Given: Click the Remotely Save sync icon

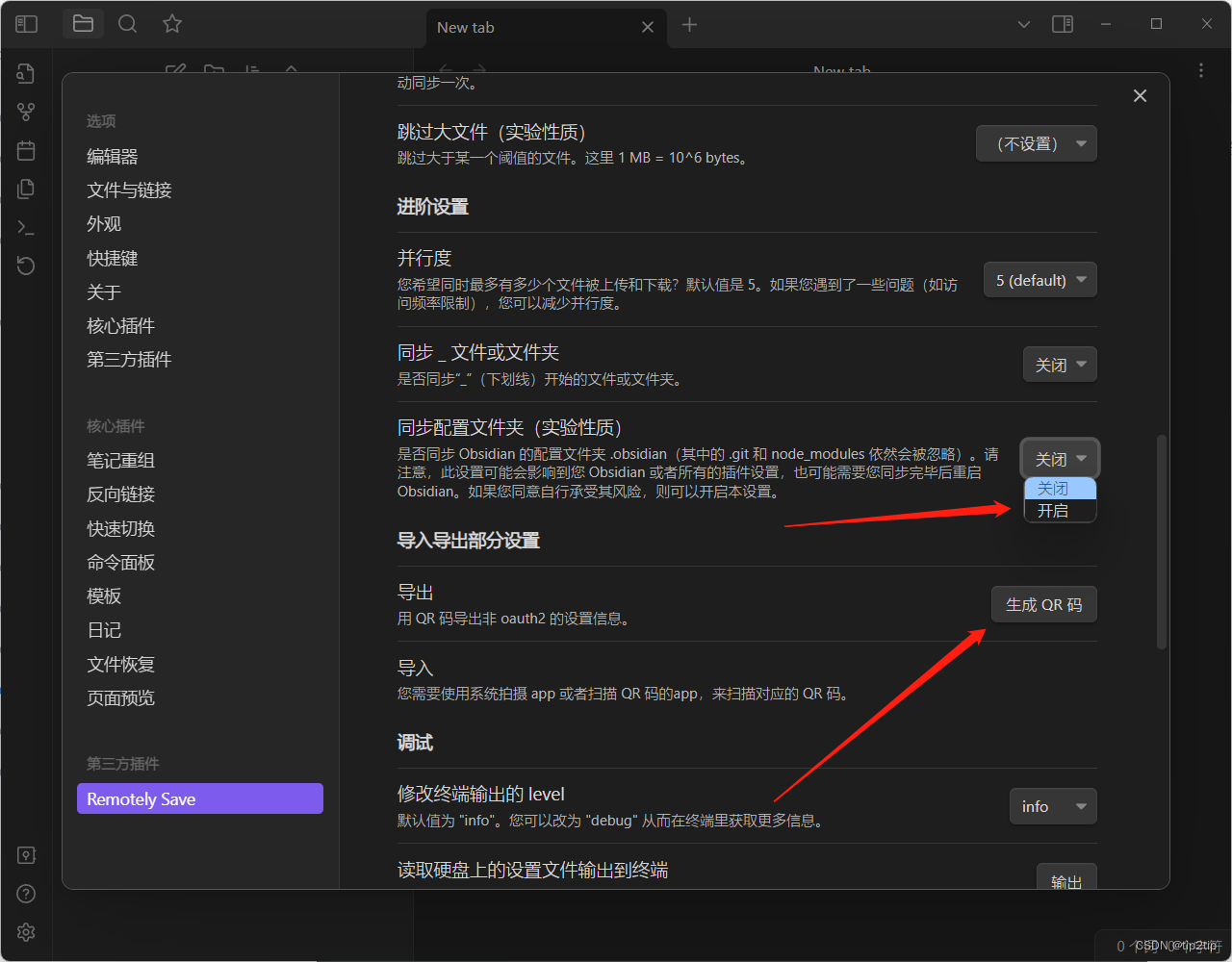Looking at the screenshot, I should point(26,266).
